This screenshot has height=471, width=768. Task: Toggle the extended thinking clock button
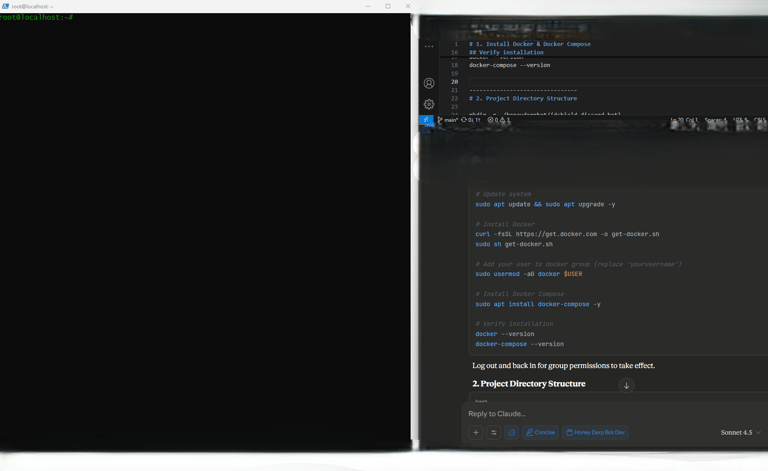[511, 432]
